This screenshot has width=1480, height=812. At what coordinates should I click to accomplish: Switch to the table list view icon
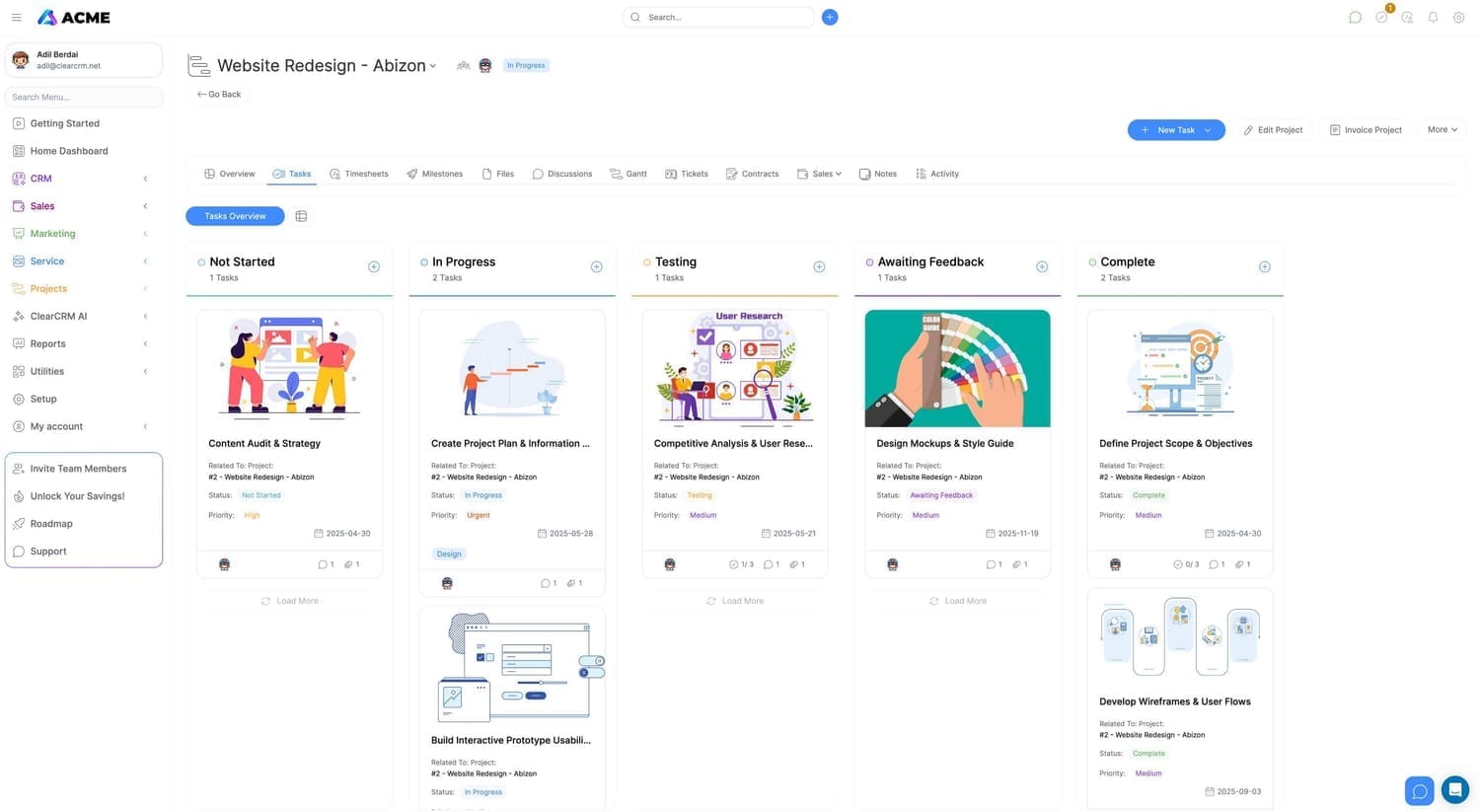[301, 216]
